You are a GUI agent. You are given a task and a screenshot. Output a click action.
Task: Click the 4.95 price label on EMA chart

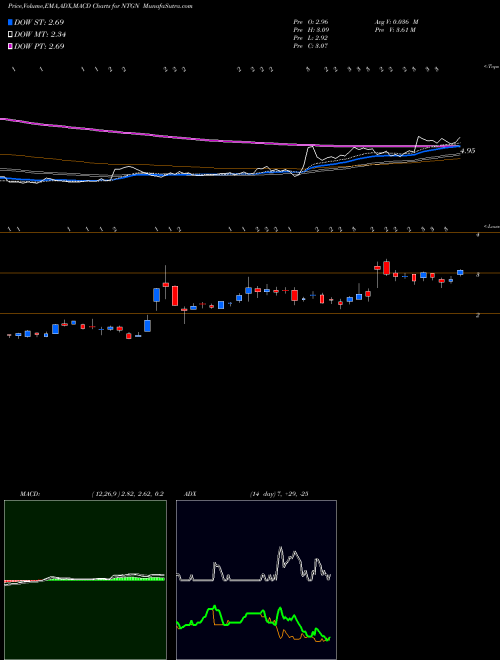point(468,151)
